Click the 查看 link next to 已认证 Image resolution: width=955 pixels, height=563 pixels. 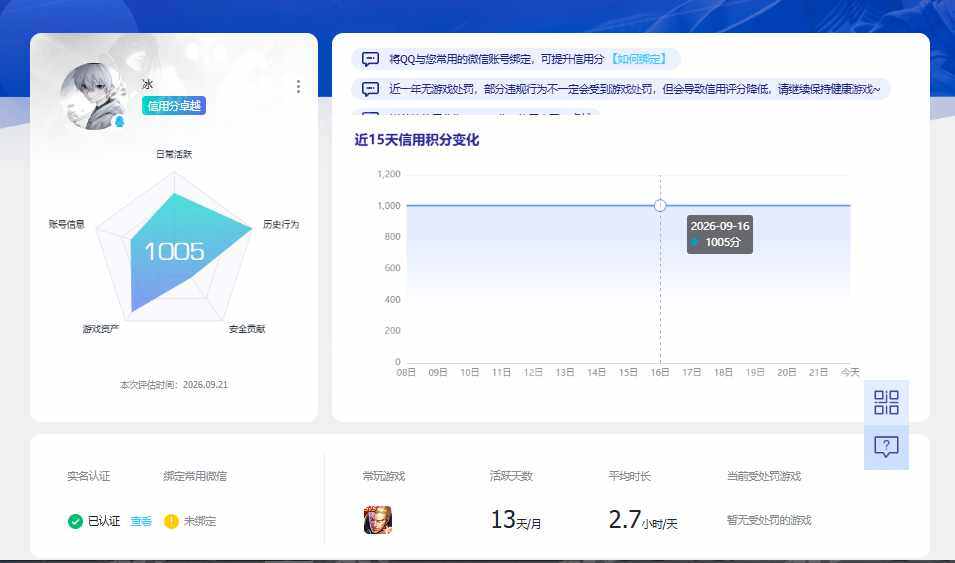(x=141, y=521)
